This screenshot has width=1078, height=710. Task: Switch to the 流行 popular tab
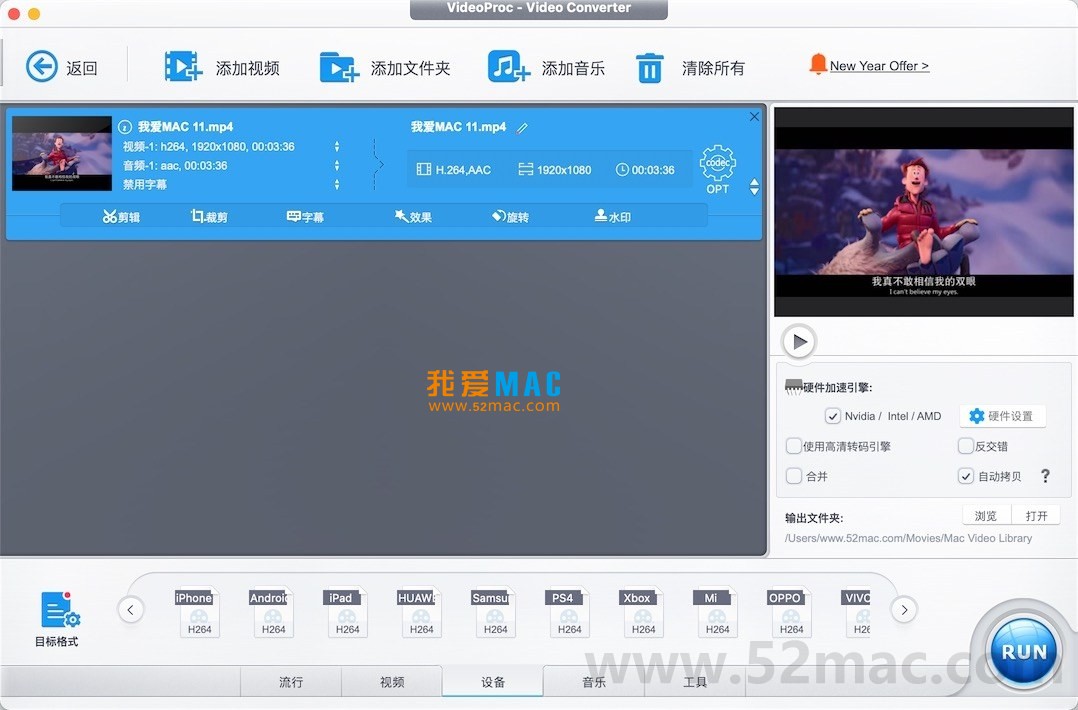click(291, 682)
